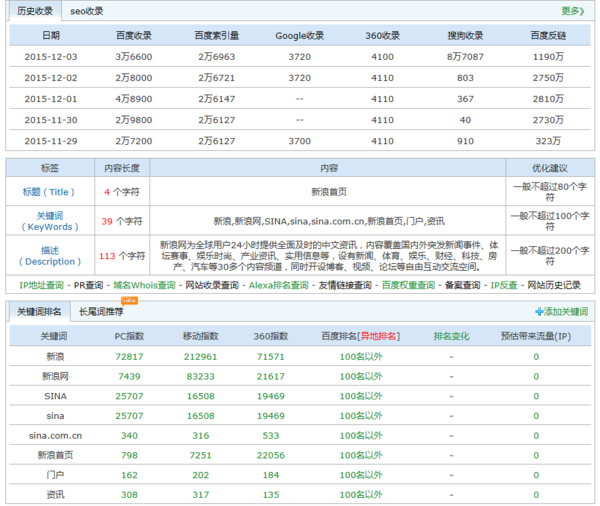Open the IP地址查询 link
This screenshot has height=506, width=600.
[x=41, y=285]
